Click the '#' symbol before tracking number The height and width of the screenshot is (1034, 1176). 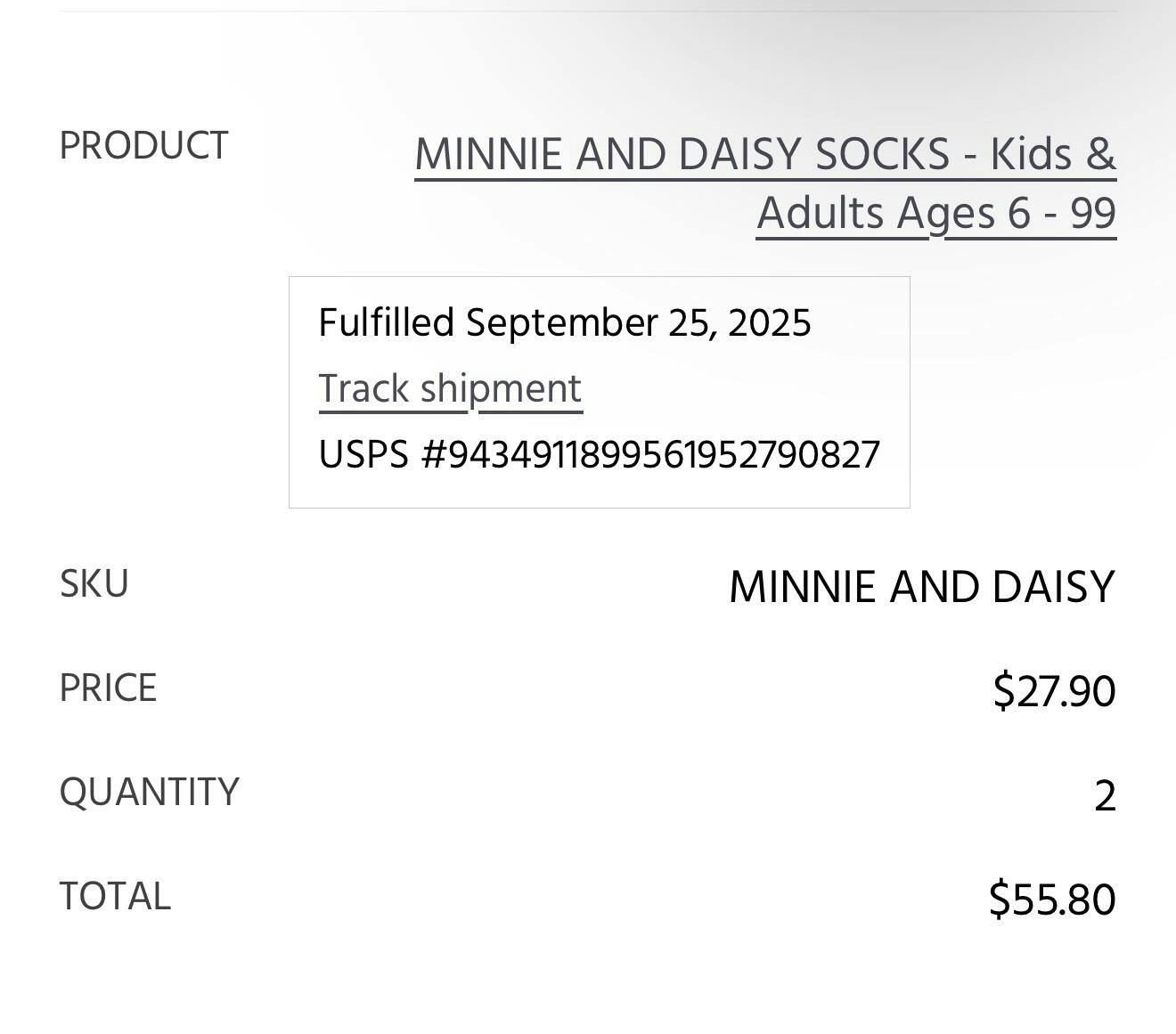coord(432,455)
